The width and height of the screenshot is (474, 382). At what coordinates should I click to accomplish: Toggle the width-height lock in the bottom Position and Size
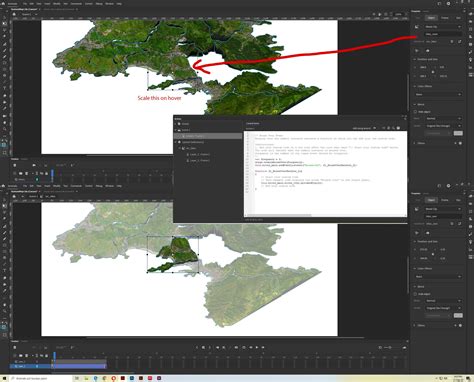tap(433, 254)
